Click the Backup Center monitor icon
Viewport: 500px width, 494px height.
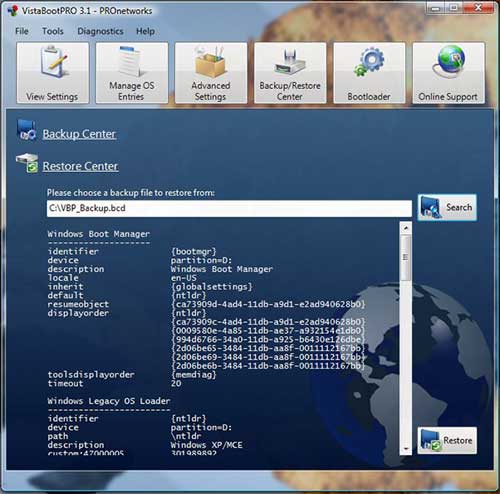[x=26, y=130]
